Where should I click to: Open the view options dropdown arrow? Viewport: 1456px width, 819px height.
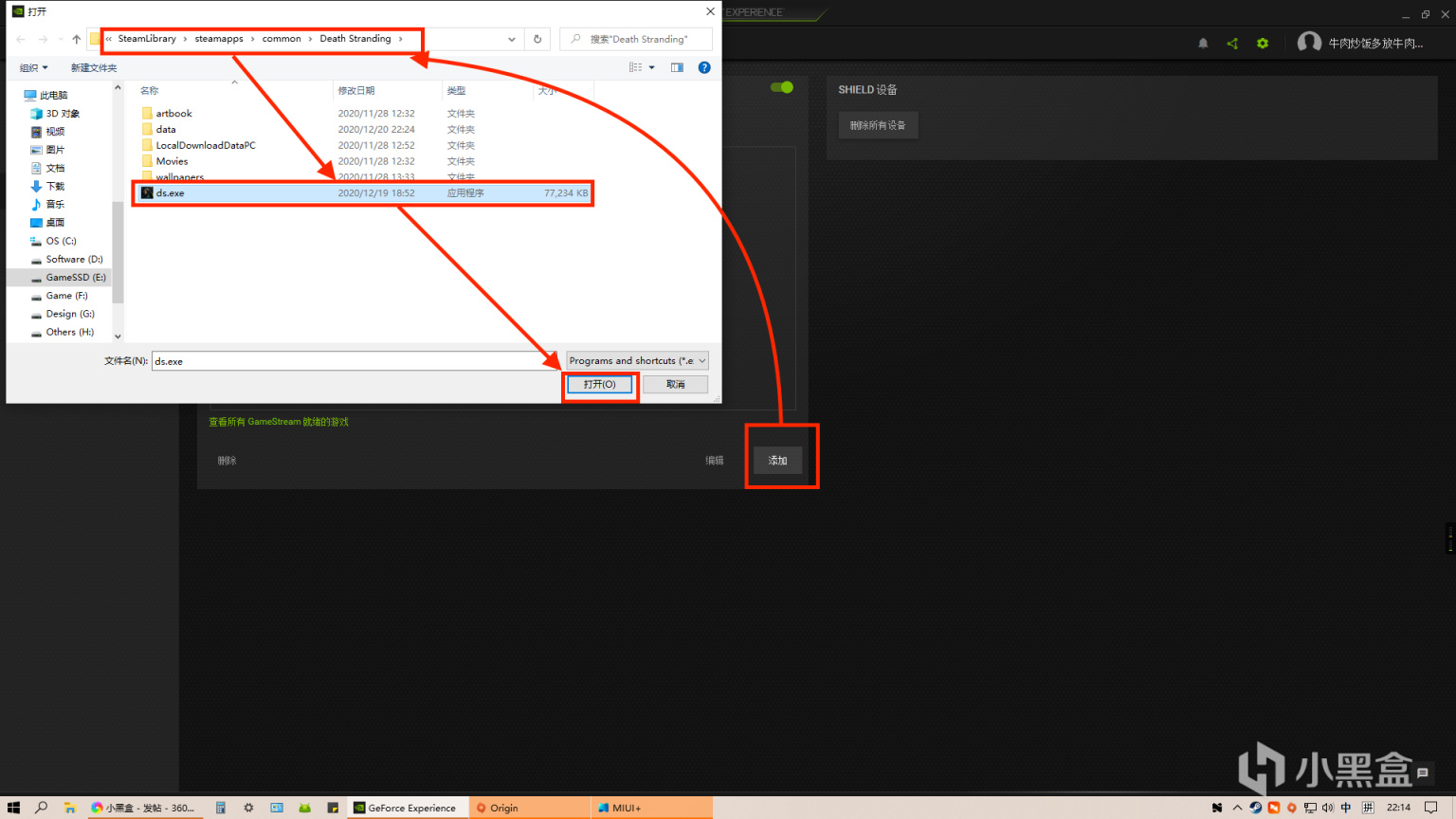tap(652, 67)
